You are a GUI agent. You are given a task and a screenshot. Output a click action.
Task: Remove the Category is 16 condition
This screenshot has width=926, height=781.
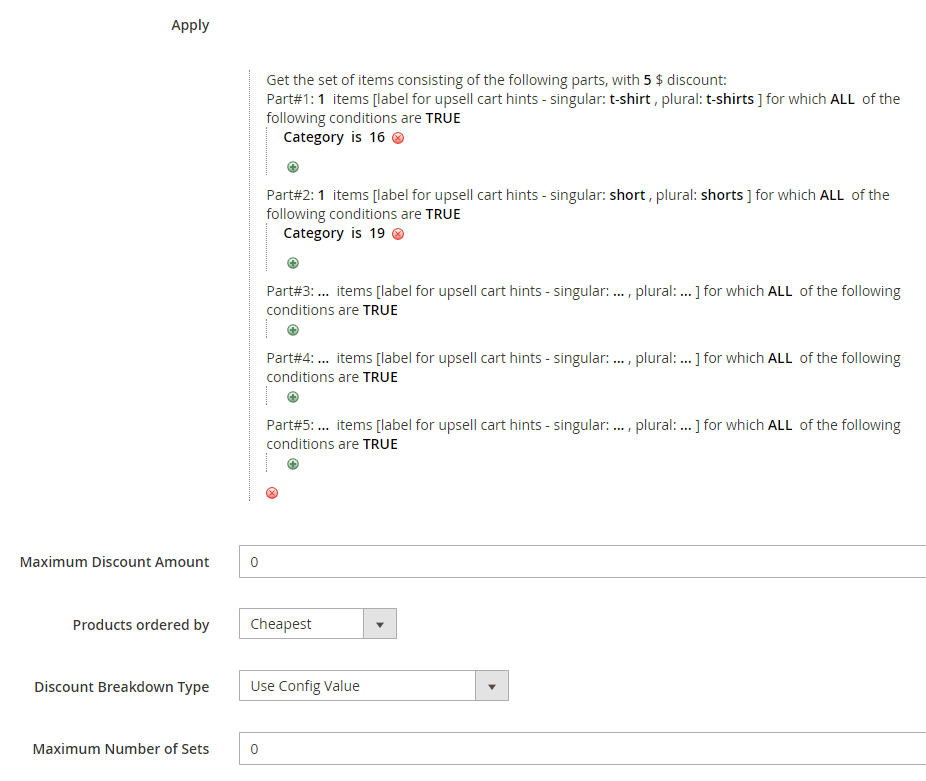(x=398, y=138)
